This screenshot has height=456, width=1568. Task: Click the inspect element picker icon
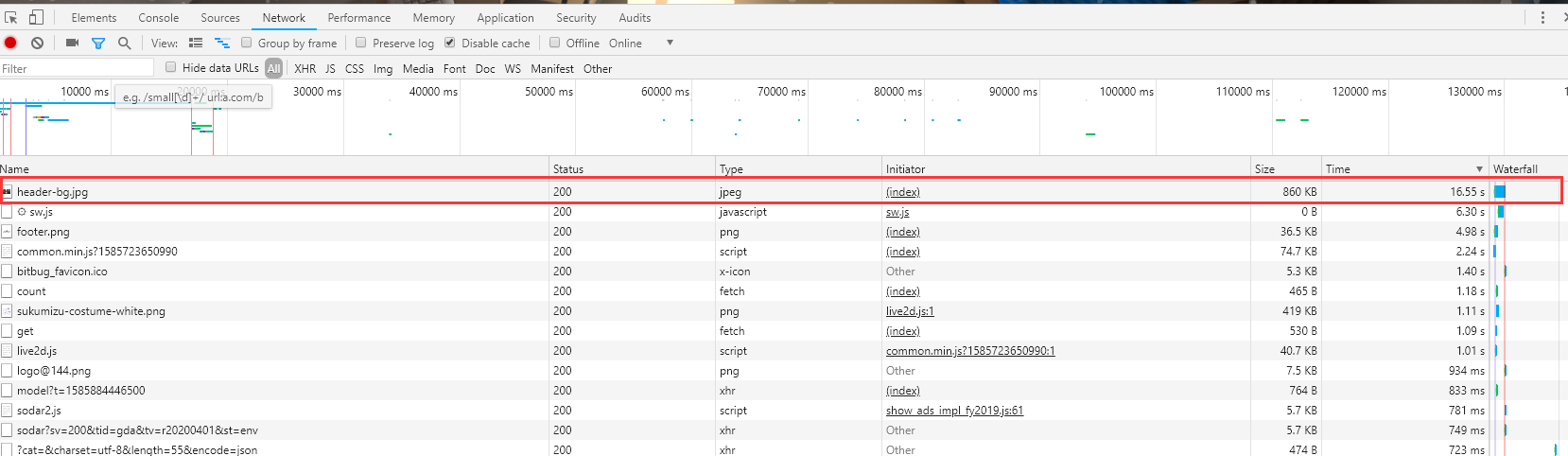pyautogui.click(x=11, y=17)
